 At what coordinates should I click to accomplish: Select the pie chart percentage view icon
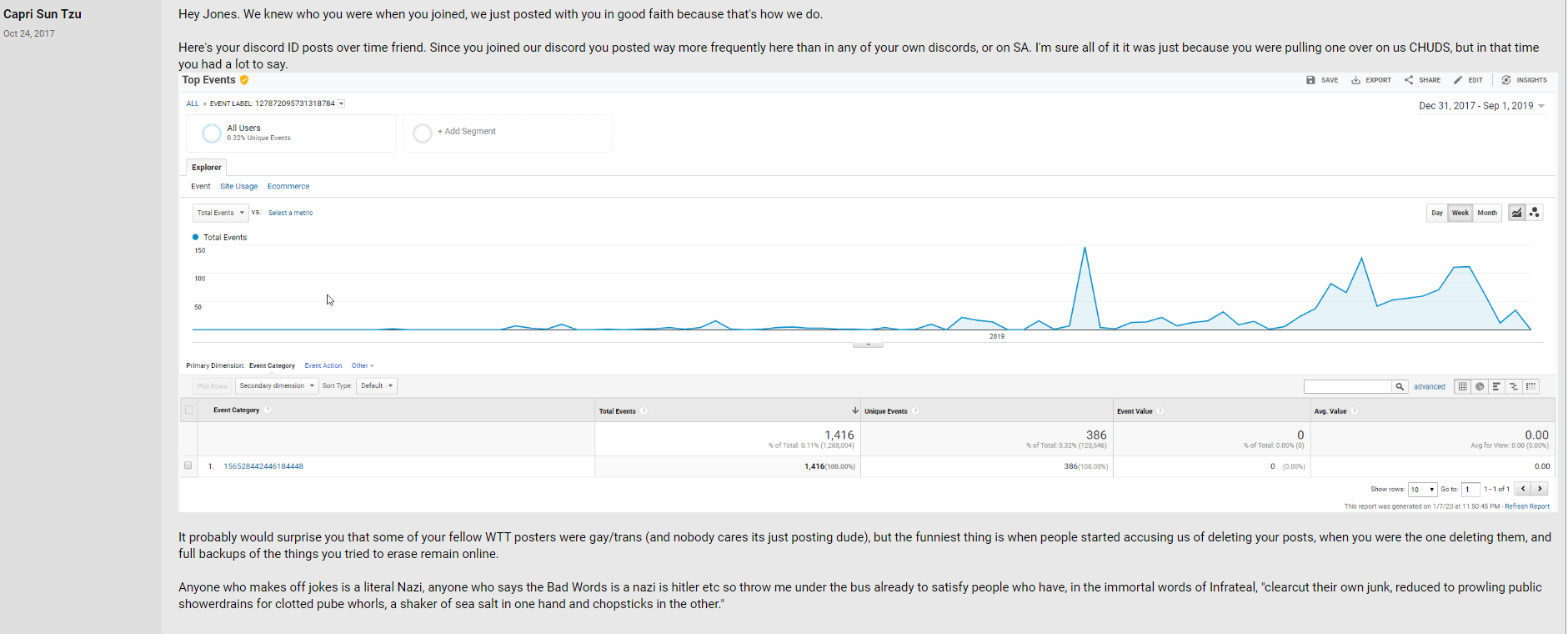[1480, 386]
